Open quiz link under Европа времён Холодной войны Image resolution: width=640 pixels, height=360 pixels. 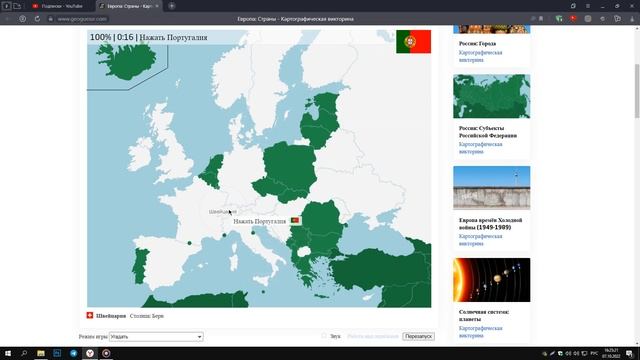[x=480, y=240]
